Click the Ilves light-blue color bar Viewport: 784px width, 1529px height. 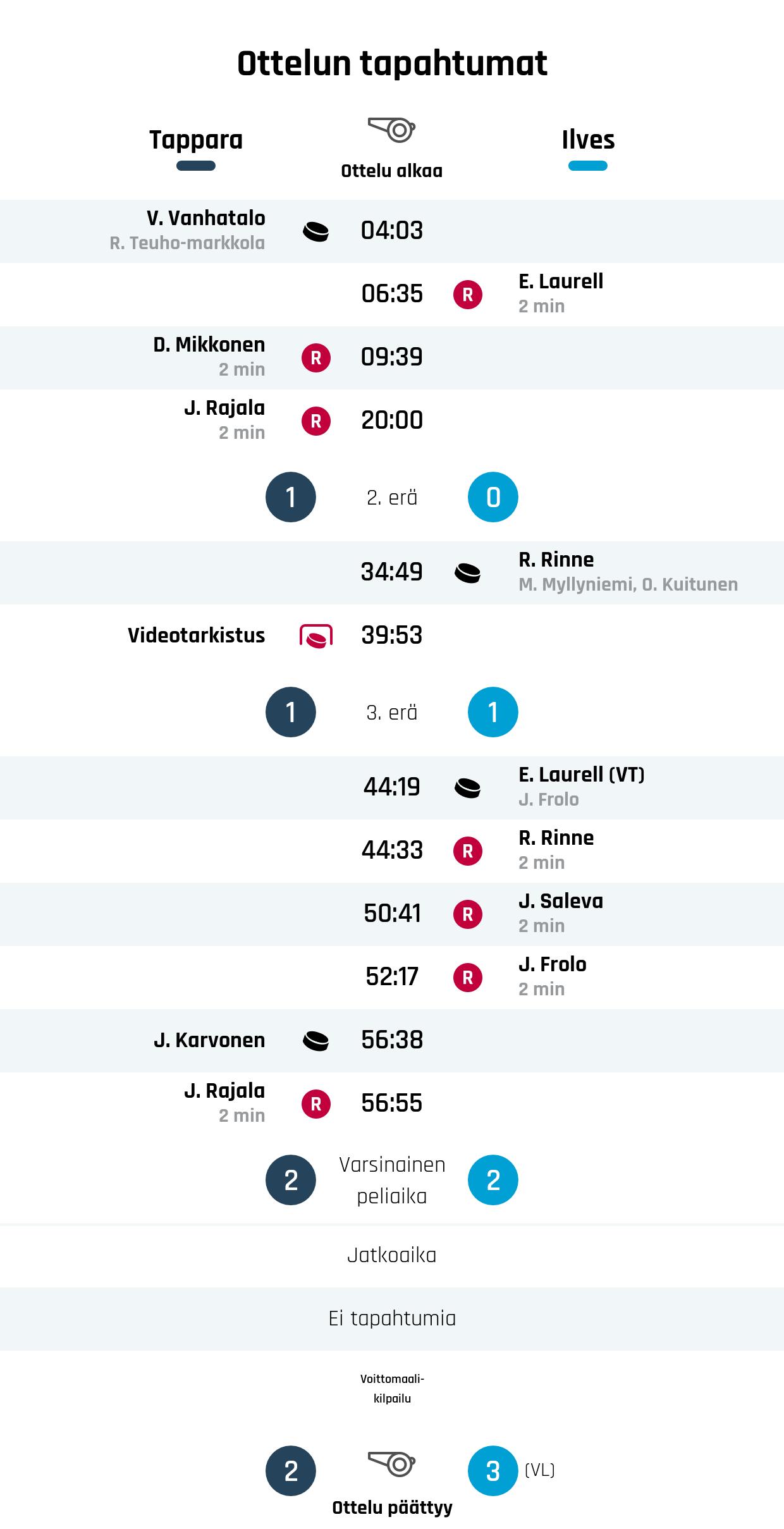point(588,166)
